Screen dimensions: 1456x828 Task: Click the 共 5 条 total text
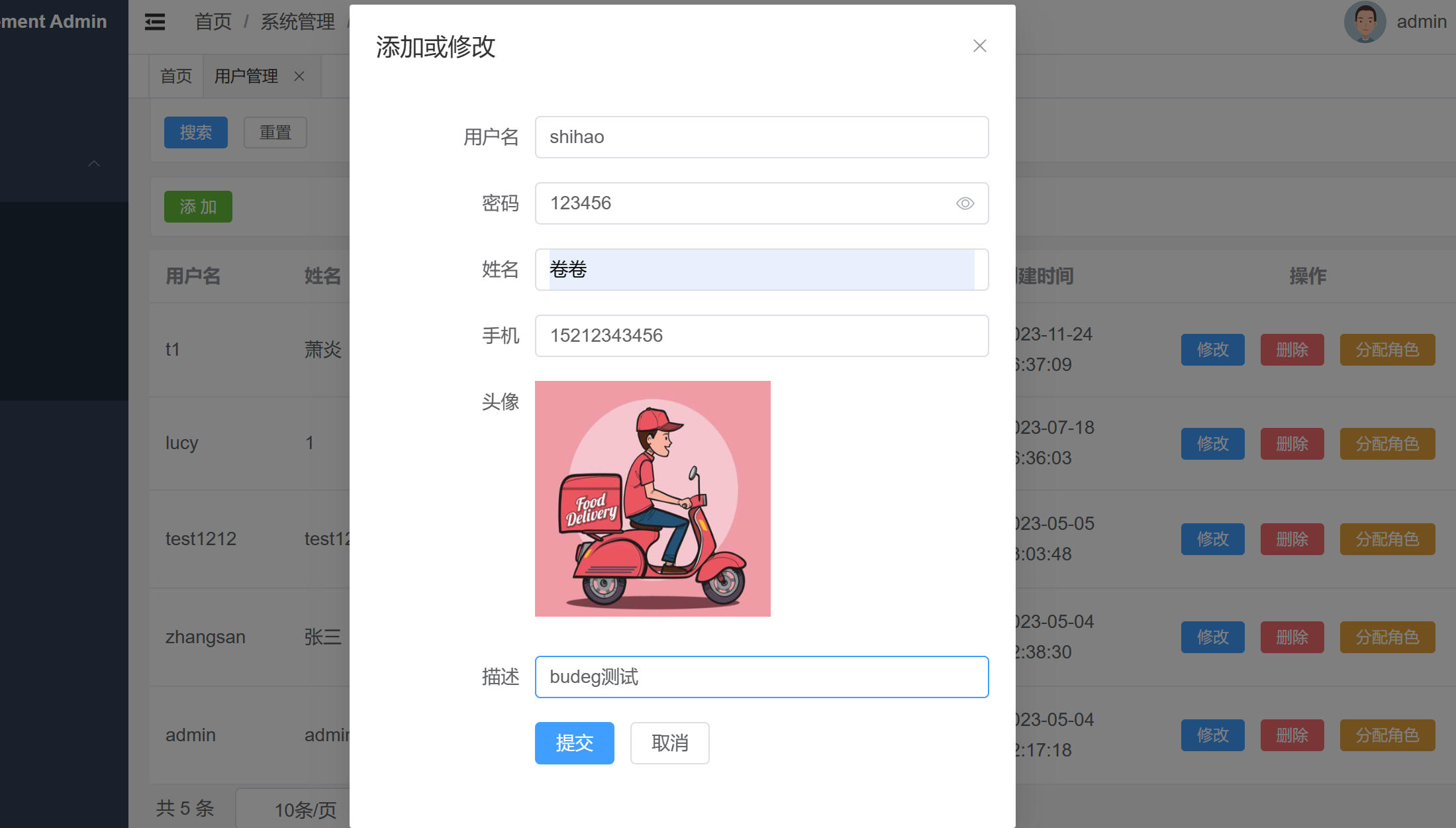(185, 809)
